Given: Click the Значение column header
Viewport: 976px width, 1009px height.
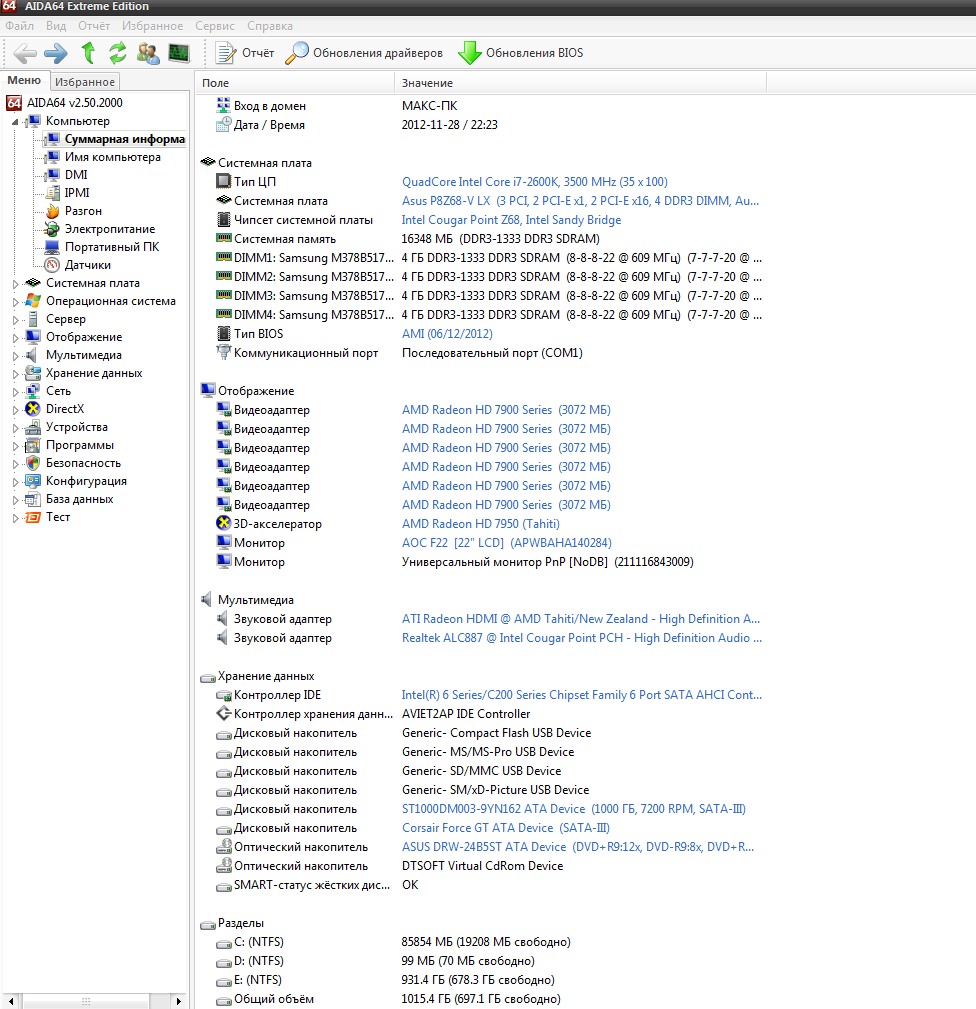Looking at the screenshot, I should click(x=580, y=83).
